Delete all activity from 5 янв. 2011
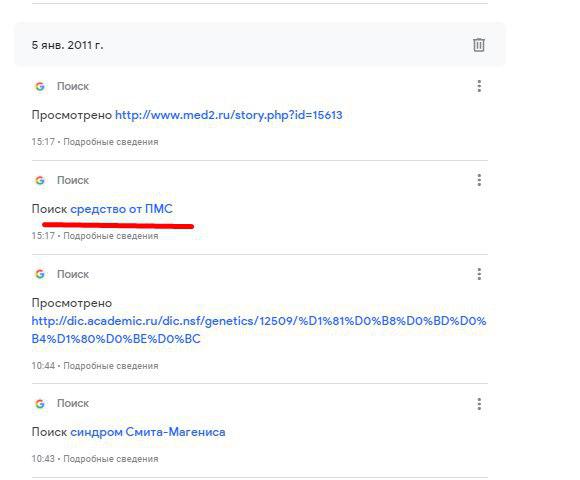 479,45
